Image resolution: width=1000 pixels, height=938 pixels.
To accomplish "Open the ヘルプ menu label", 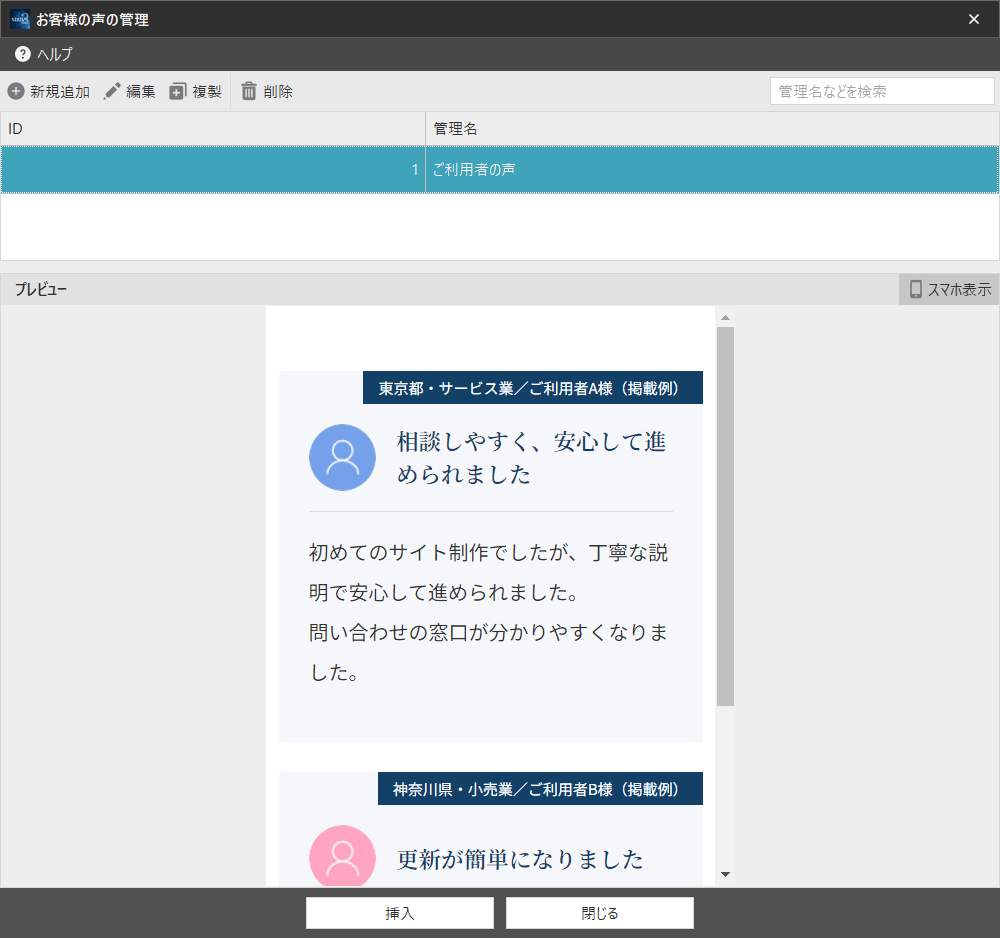I will pos(55,54).
